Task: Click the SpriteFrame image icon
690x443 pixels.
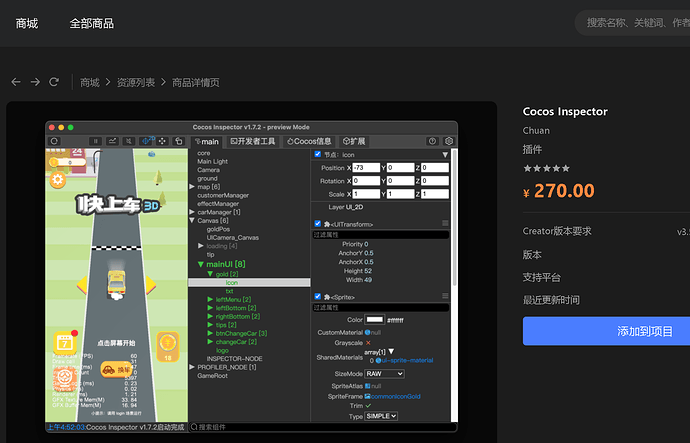Action: tap(367, 396)
